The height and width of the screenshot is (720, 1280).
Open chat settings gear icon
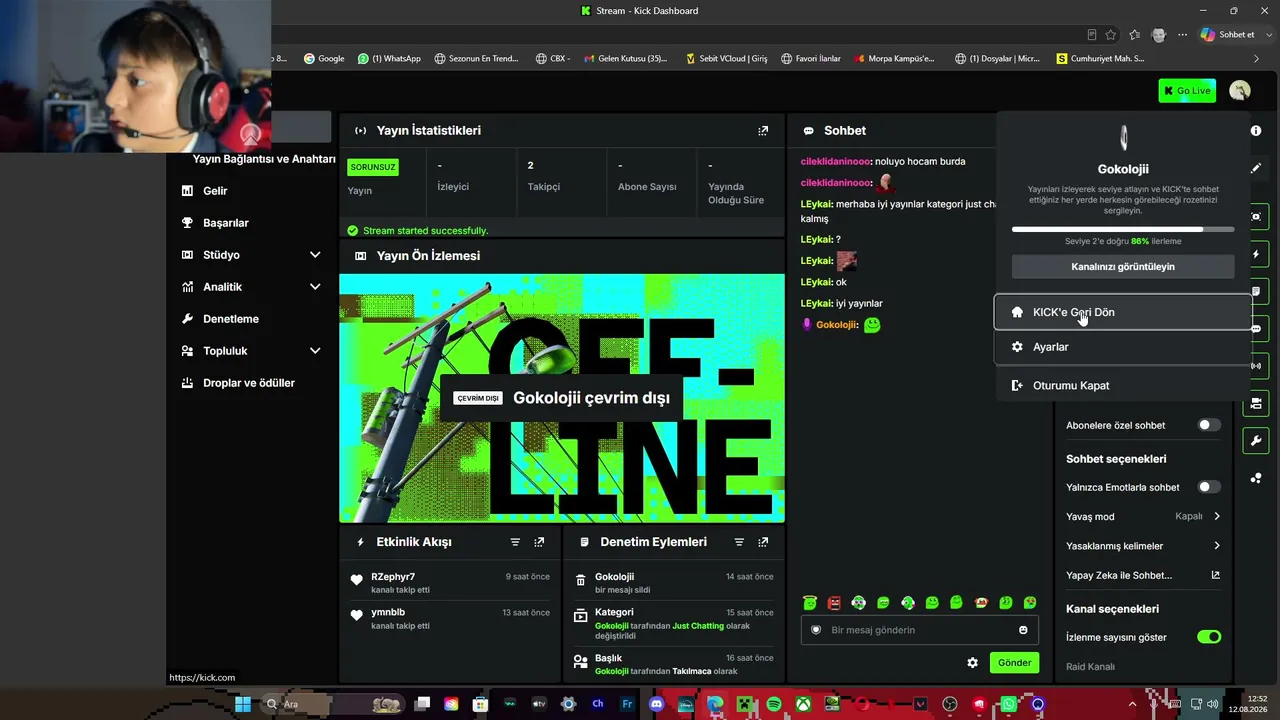(972, 663)
